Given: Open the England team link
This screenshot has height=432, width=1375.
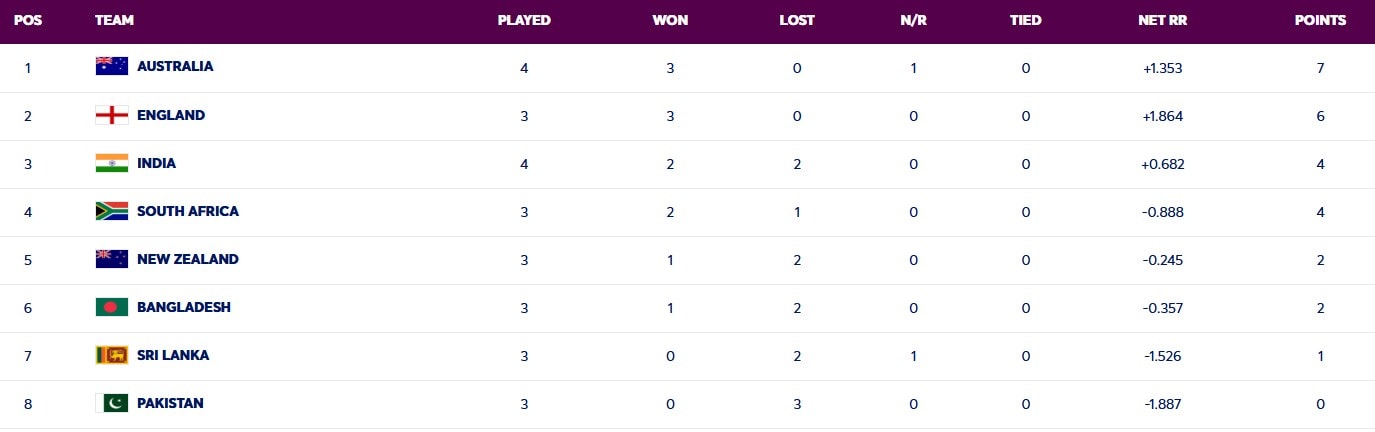Looking at the screenshot, I should tap(171, 115).
